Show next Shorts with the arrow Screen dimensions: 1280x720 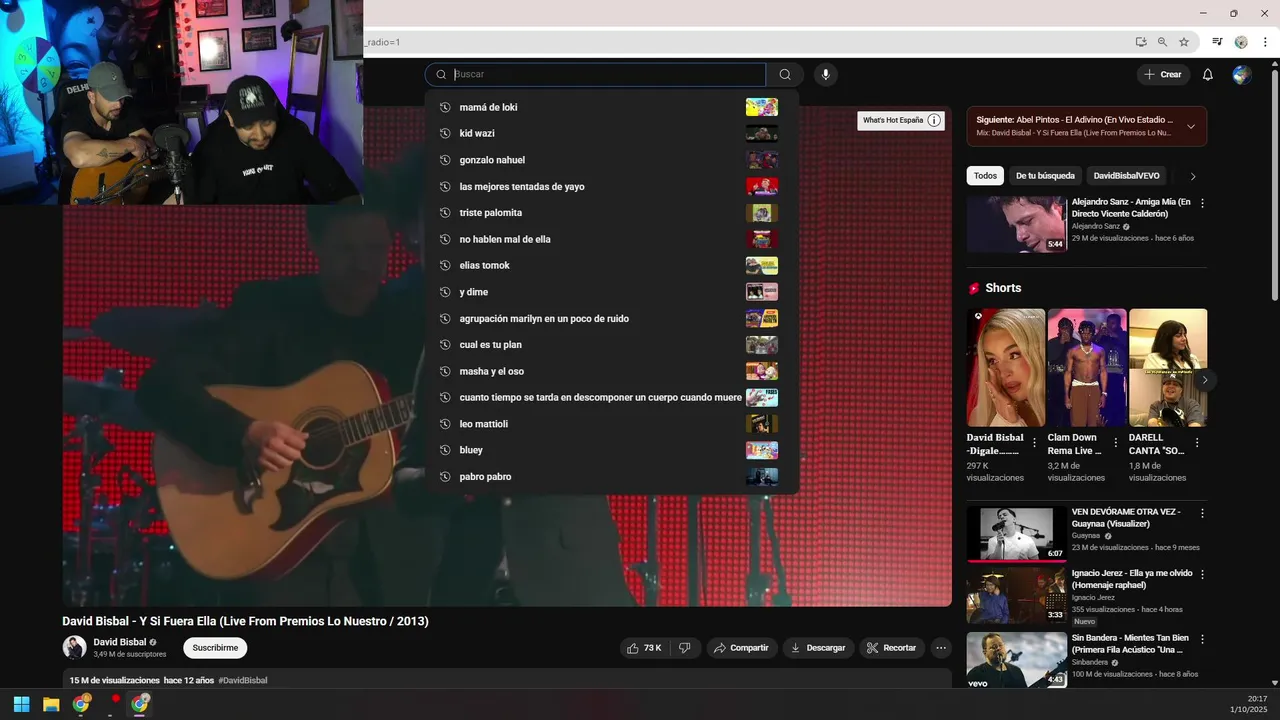[x=1205, y=380]
